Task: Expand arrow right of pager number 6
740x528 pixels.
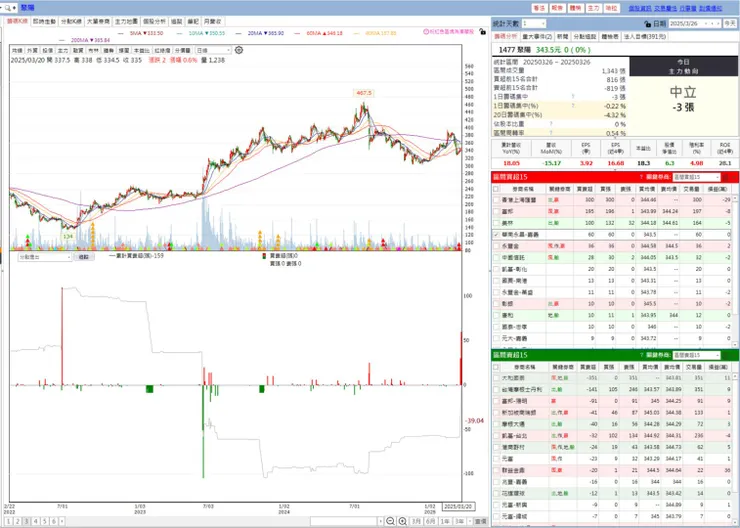Action: (62, 521)
